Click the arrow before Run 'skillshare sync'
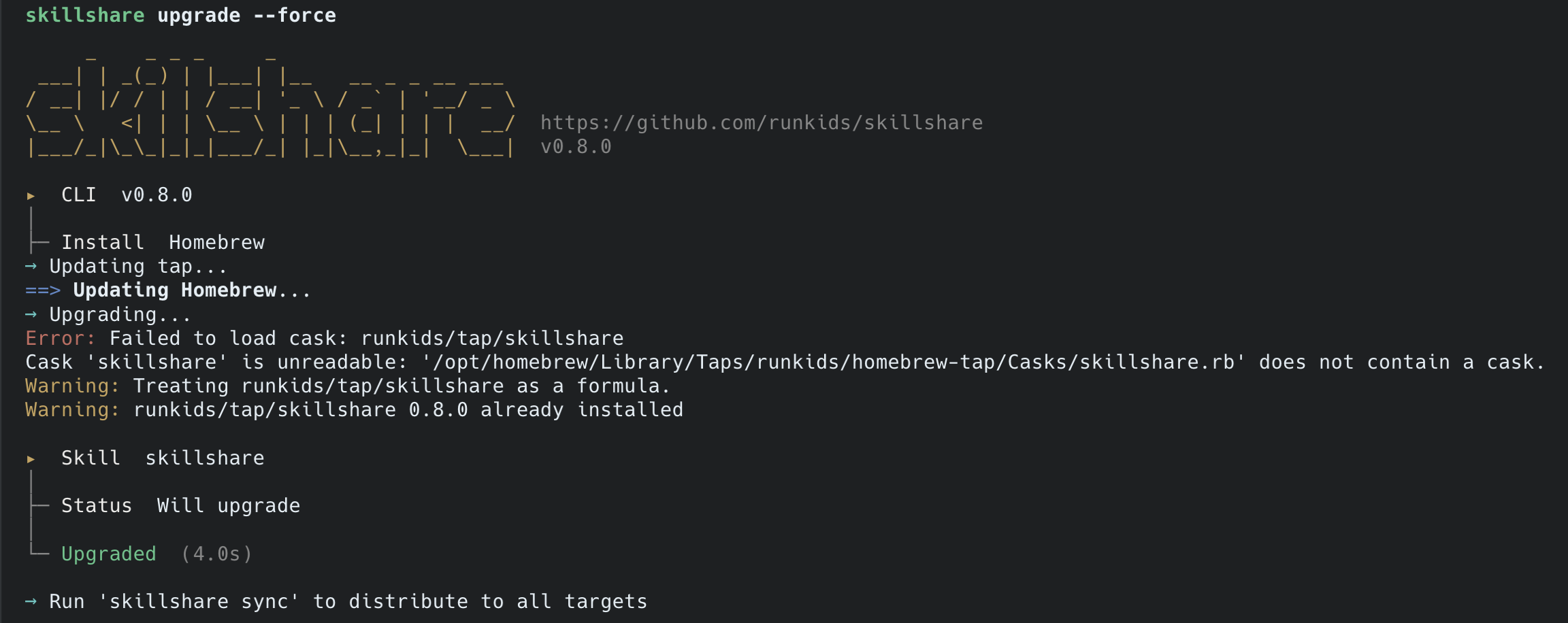The image size is (1568, 623). point(31,601)
